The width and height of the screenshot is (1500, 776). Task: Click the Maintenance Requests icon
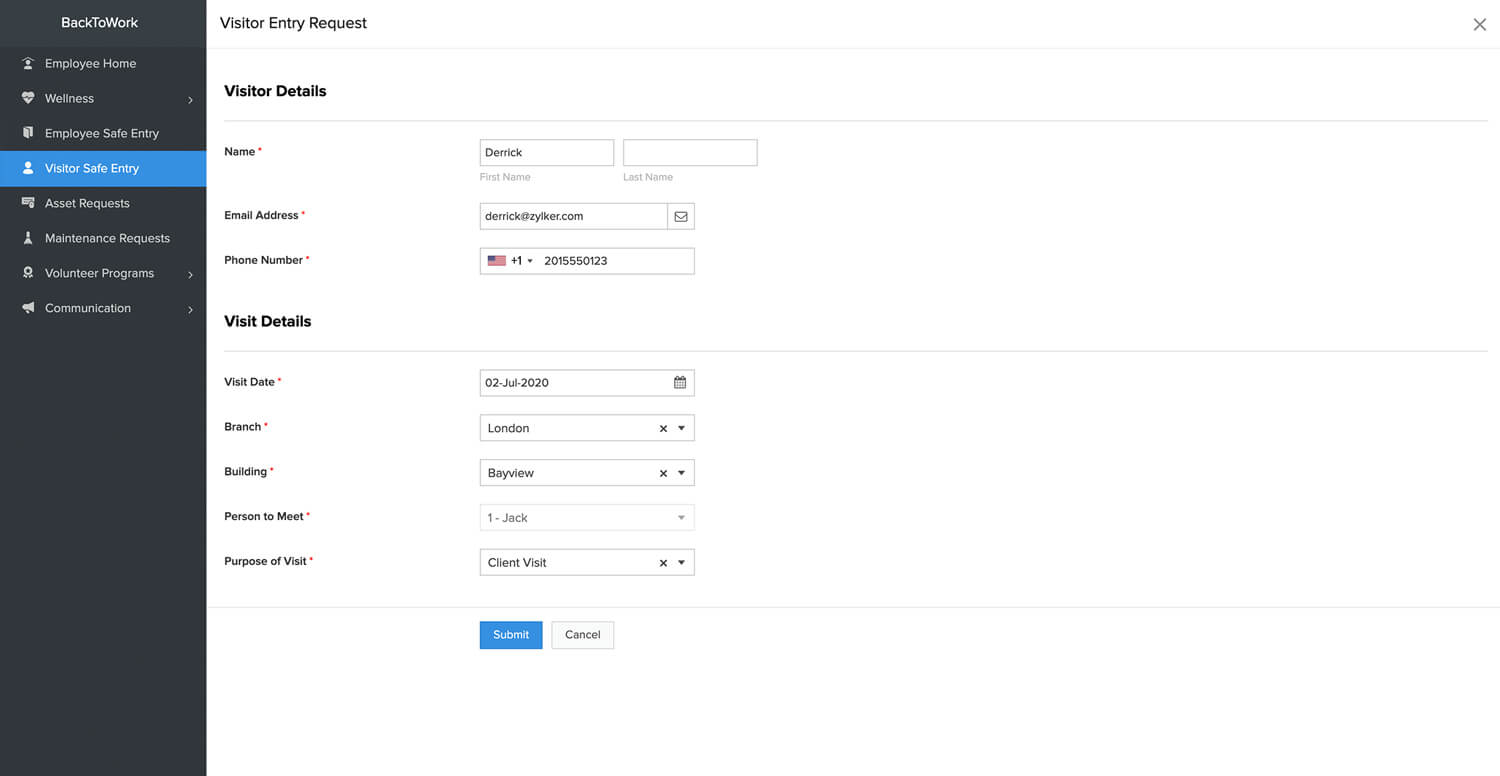(x=28, y=238)
